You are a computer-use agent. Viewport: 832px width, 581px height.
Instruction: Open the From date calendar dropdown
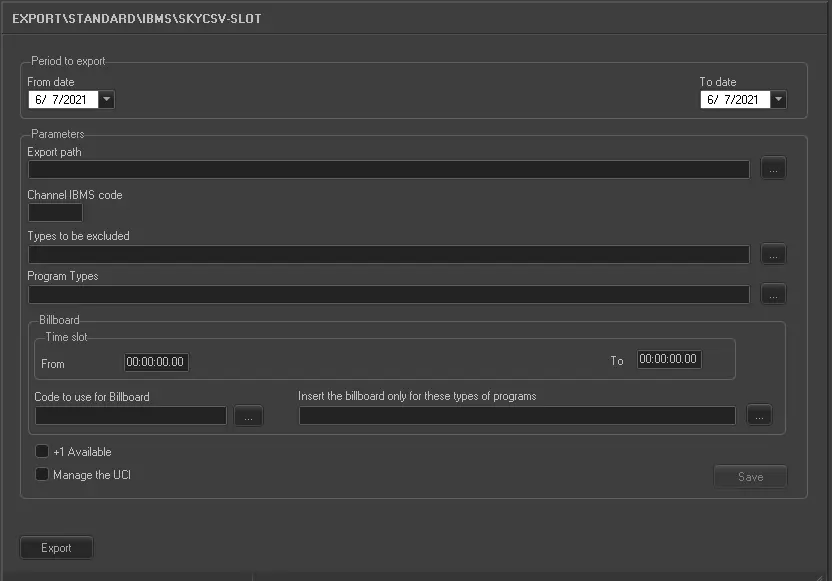(x=107, y=100)
